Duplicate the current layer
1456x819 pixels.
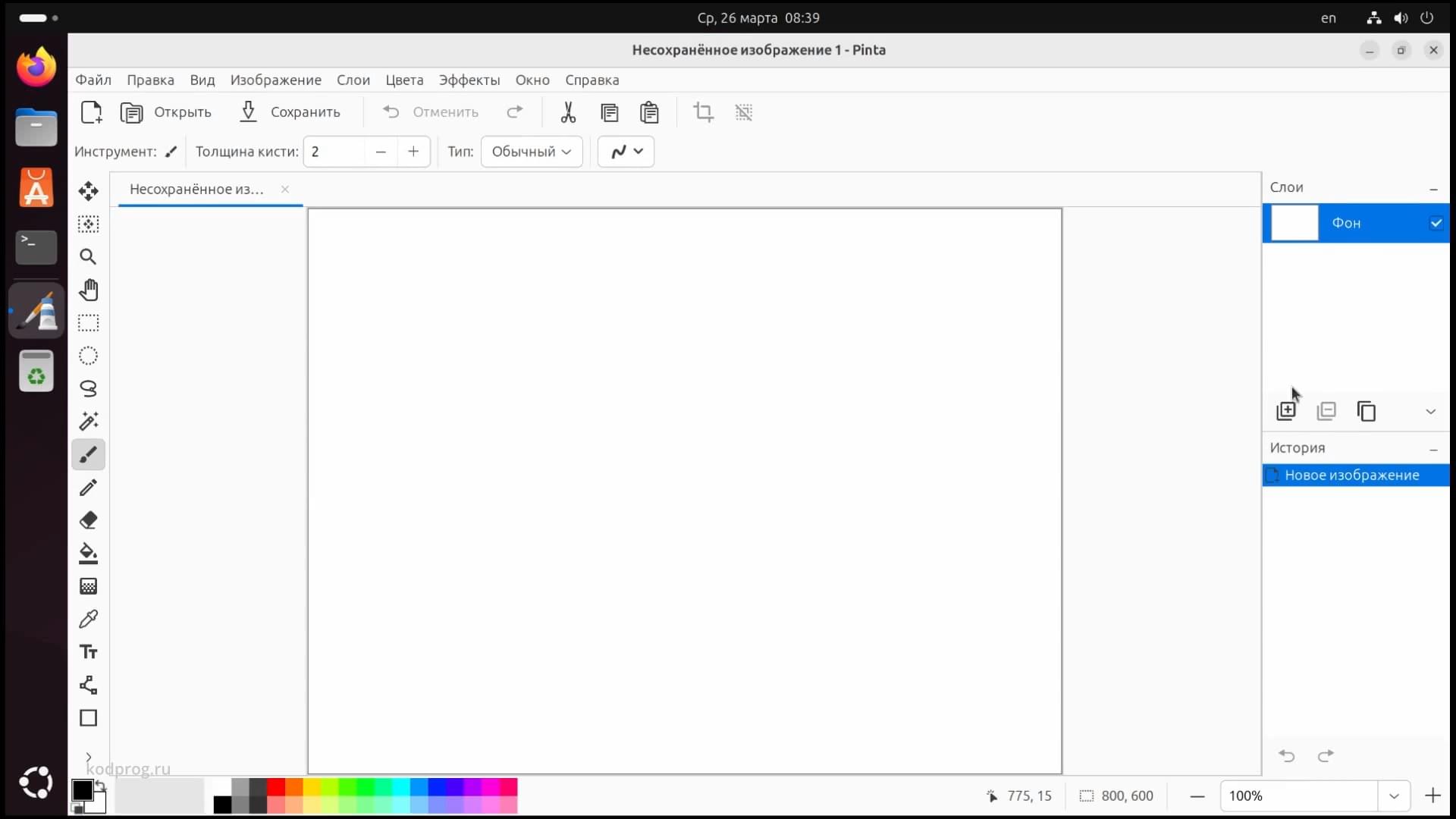click(x=1367, y=411)
